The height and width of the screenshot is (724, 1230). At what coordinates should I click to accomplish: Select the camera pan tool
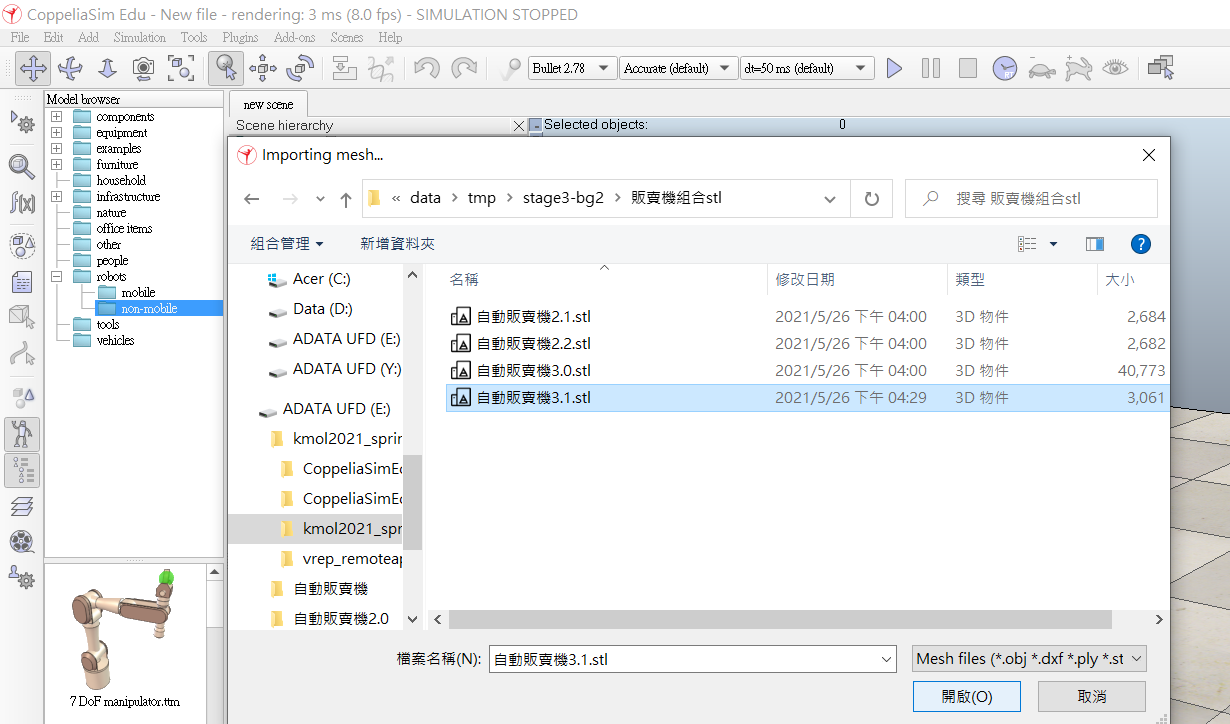click(33, 68)
